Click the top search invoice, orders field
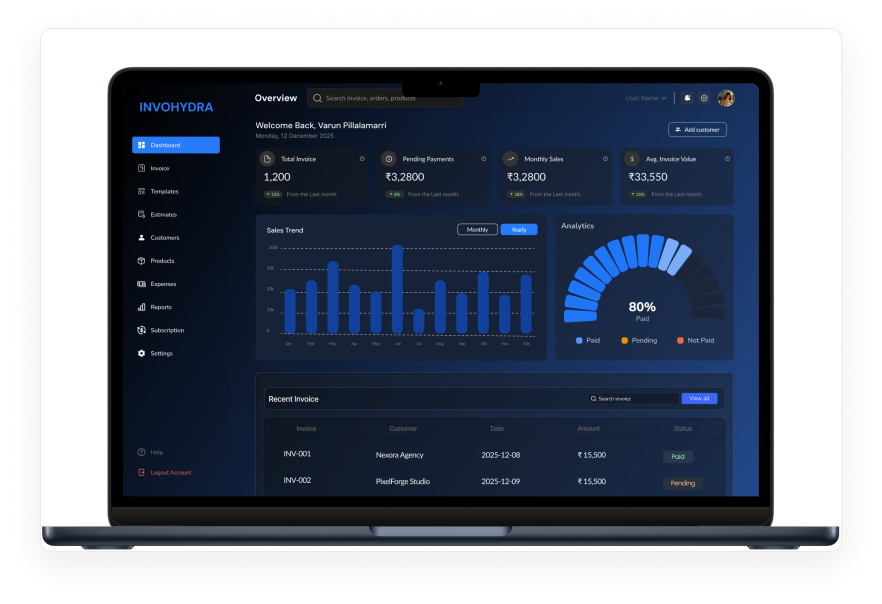 (x=385, y=98)
